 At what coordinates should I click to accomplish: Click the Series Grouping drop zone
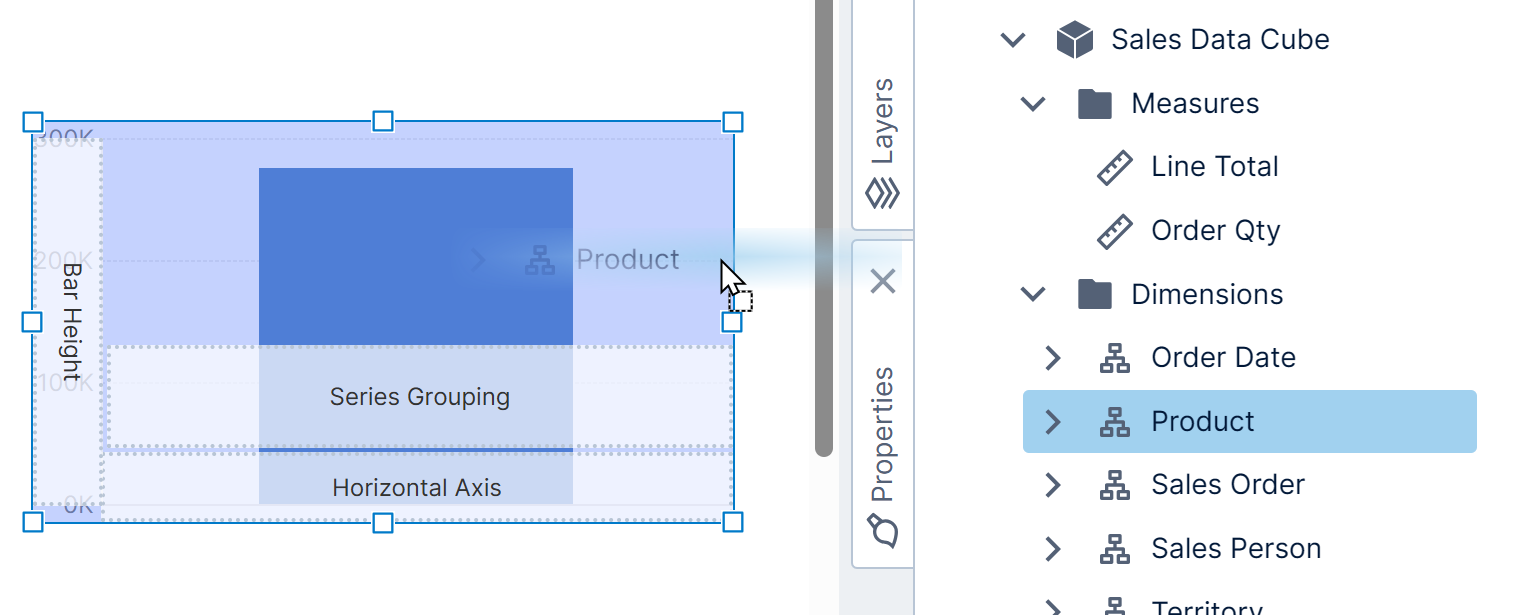(x=419, y=397)
